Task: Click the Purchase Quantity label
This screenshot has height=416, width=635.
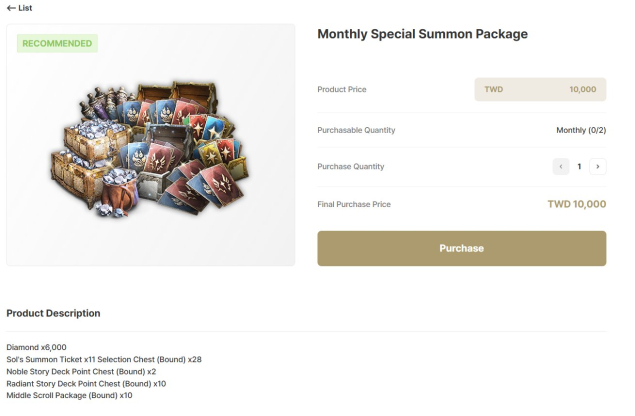Action: [350, 167]
